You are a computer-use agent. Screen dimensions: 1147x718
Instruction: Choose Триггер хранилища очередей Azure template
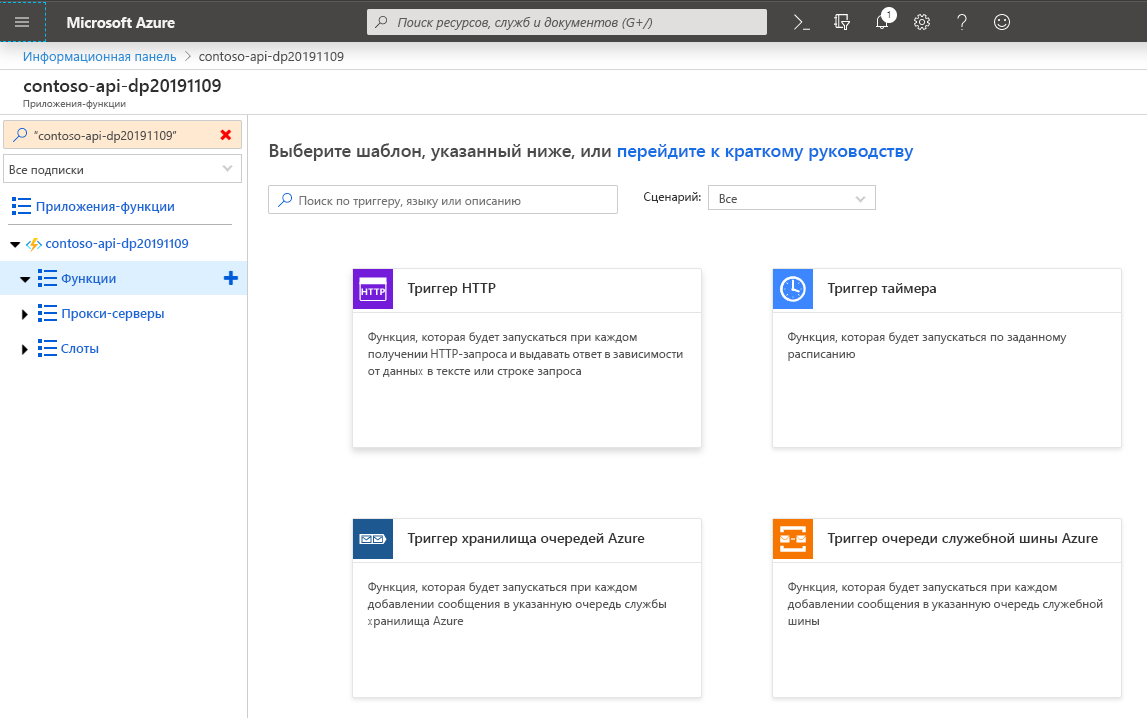pyautogui.click(x=527, y=608)
